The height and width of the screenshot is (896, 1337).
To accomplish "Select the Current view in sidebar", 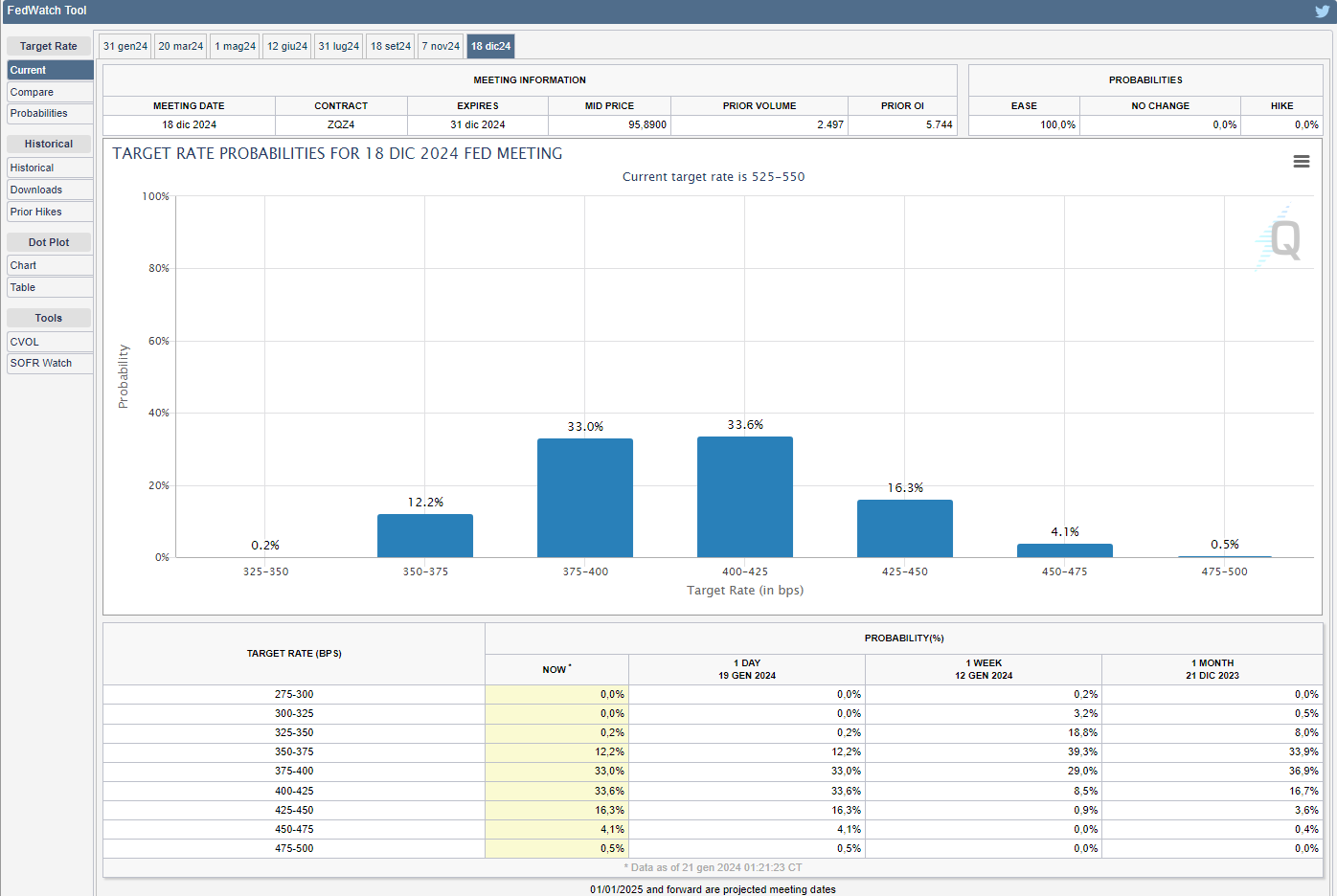I will tap(50, 70).
